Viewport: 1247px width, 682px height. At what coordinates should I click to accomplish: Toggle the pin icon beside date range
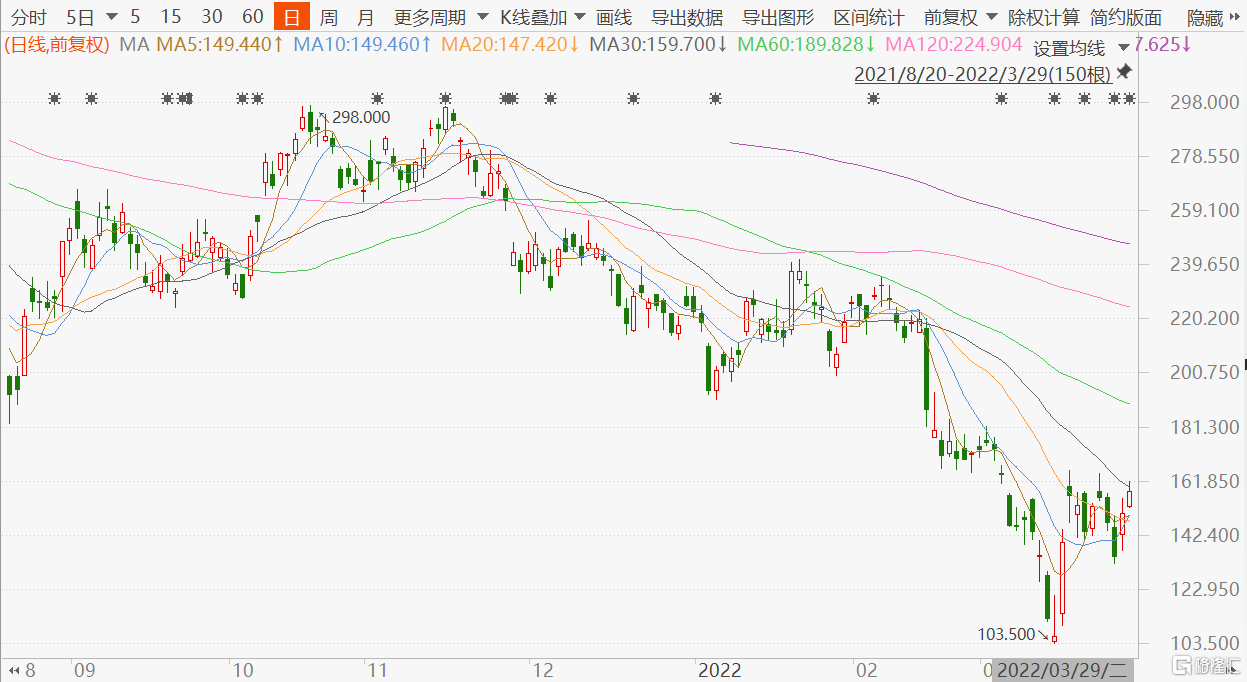pos(1124,72)
